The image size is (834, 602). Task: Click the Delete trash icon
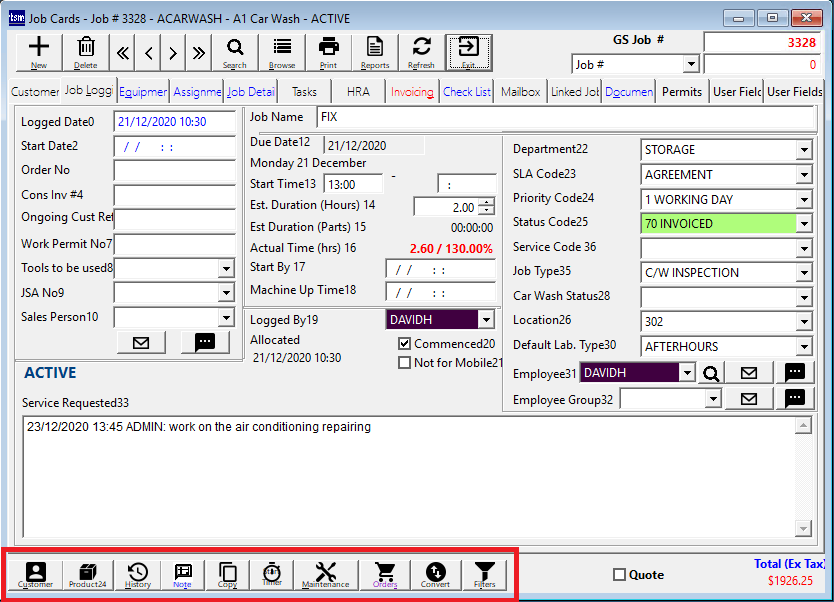point(86,51)
